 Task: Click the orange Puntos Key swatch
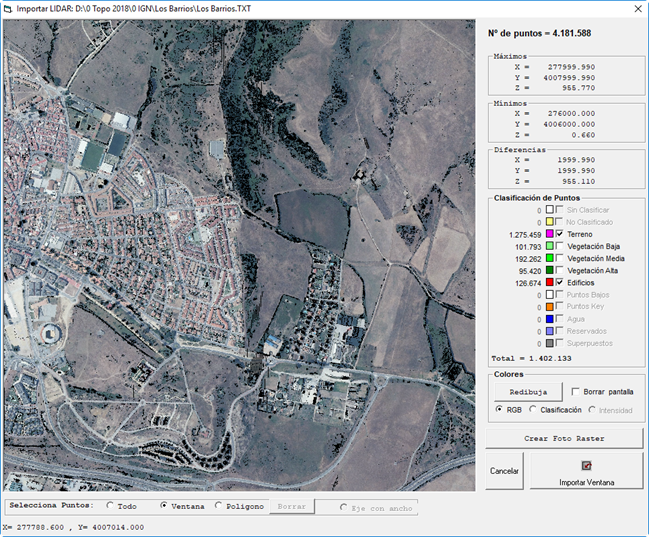pyautogui.click(x=550, y=307)
